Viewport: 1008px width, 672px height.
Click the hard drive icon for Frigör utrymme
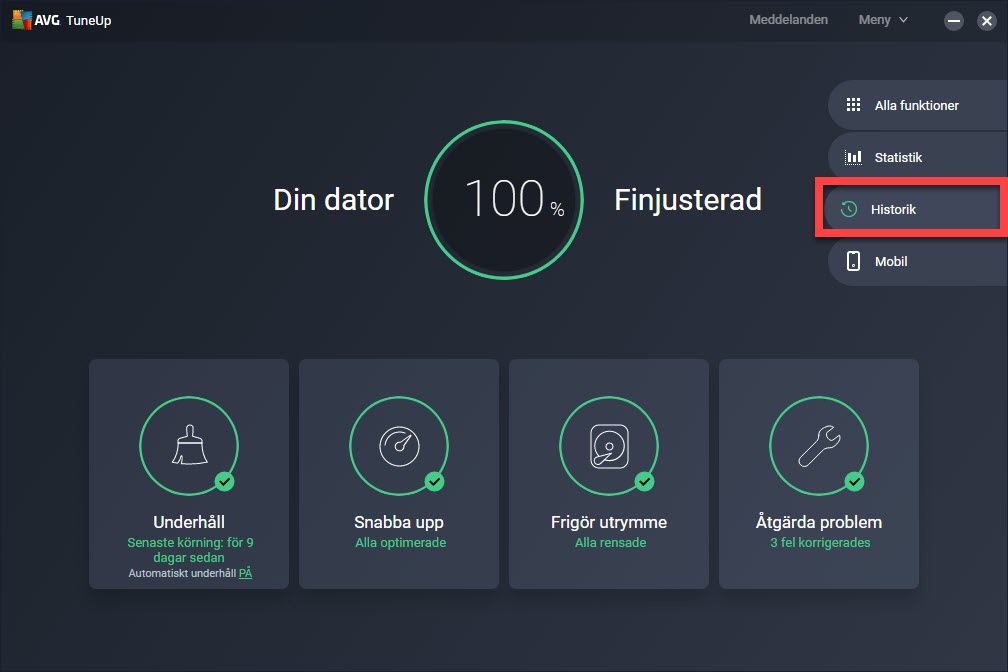pyautogui.click(x=608, y=444)
